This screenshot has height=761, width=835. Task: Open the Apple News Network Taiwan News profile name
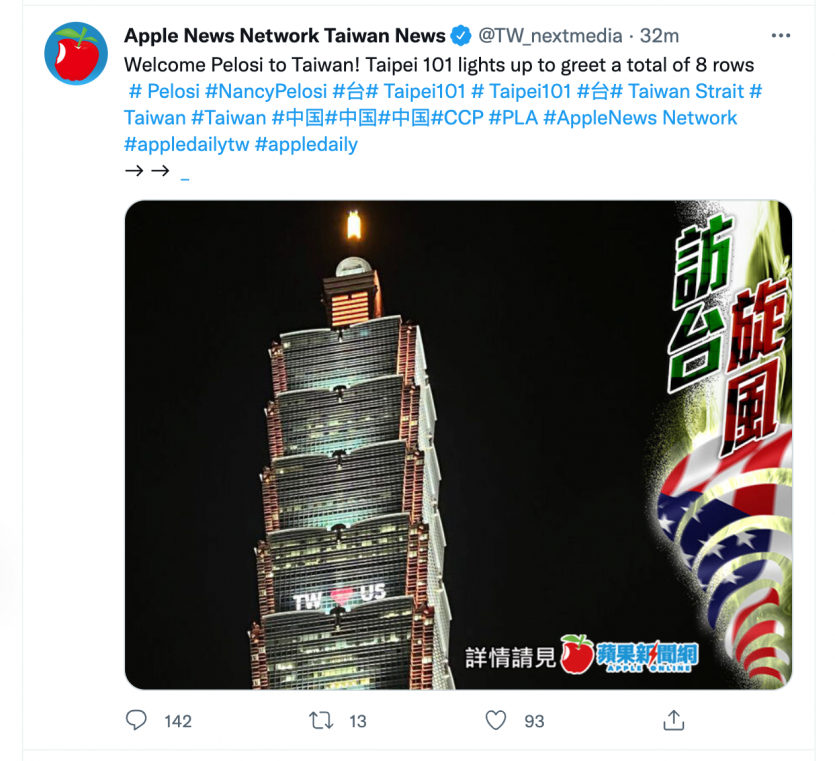coord(284,36)
